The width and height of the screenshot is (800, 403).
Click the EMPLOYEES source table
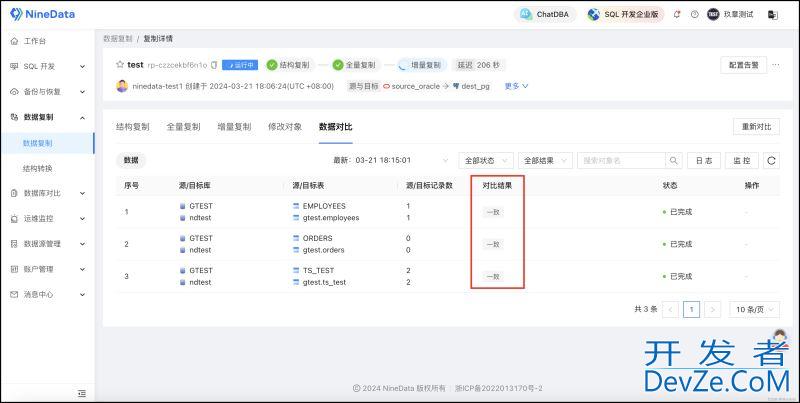(x=324, y=206)
